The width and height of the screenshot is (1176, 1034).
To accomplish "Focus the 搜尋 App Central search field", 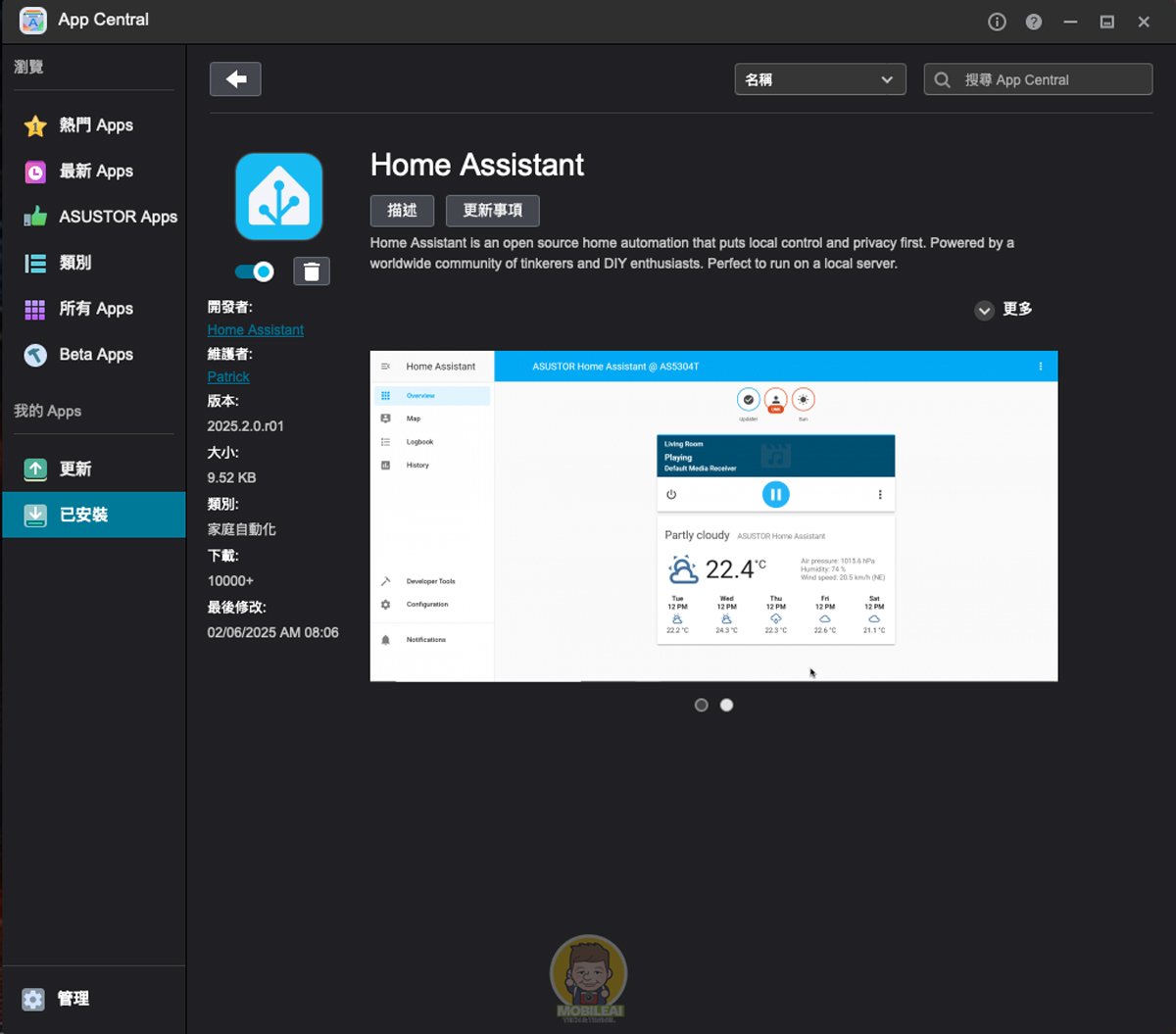I will (x=1038, y=79).
